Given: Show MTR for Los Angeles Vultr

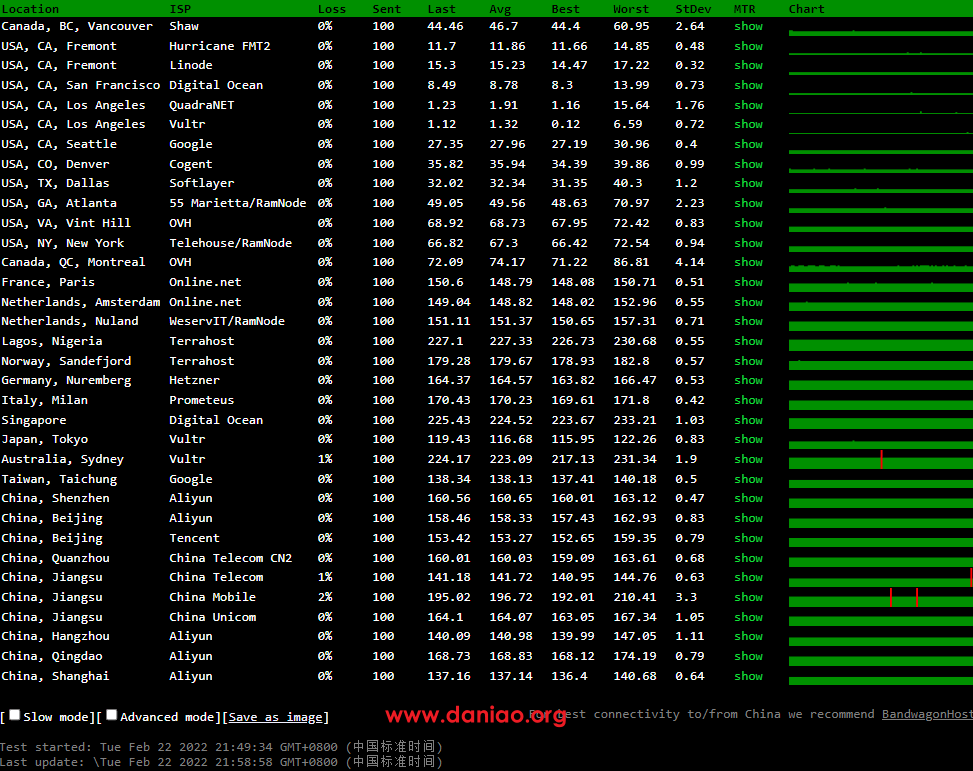Looking at the screenshot, I should (748, 124).
